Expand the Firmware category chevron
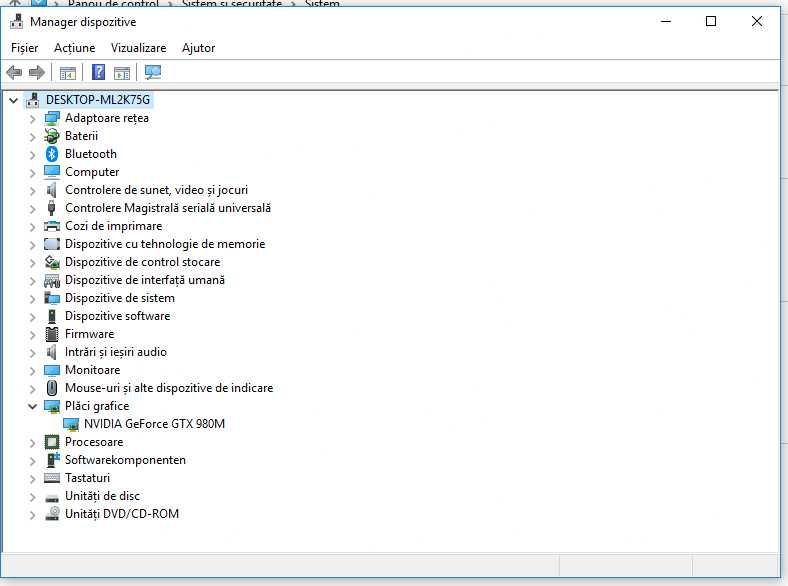The width and height of the screenshot is (788, 586). click(33, 335)
